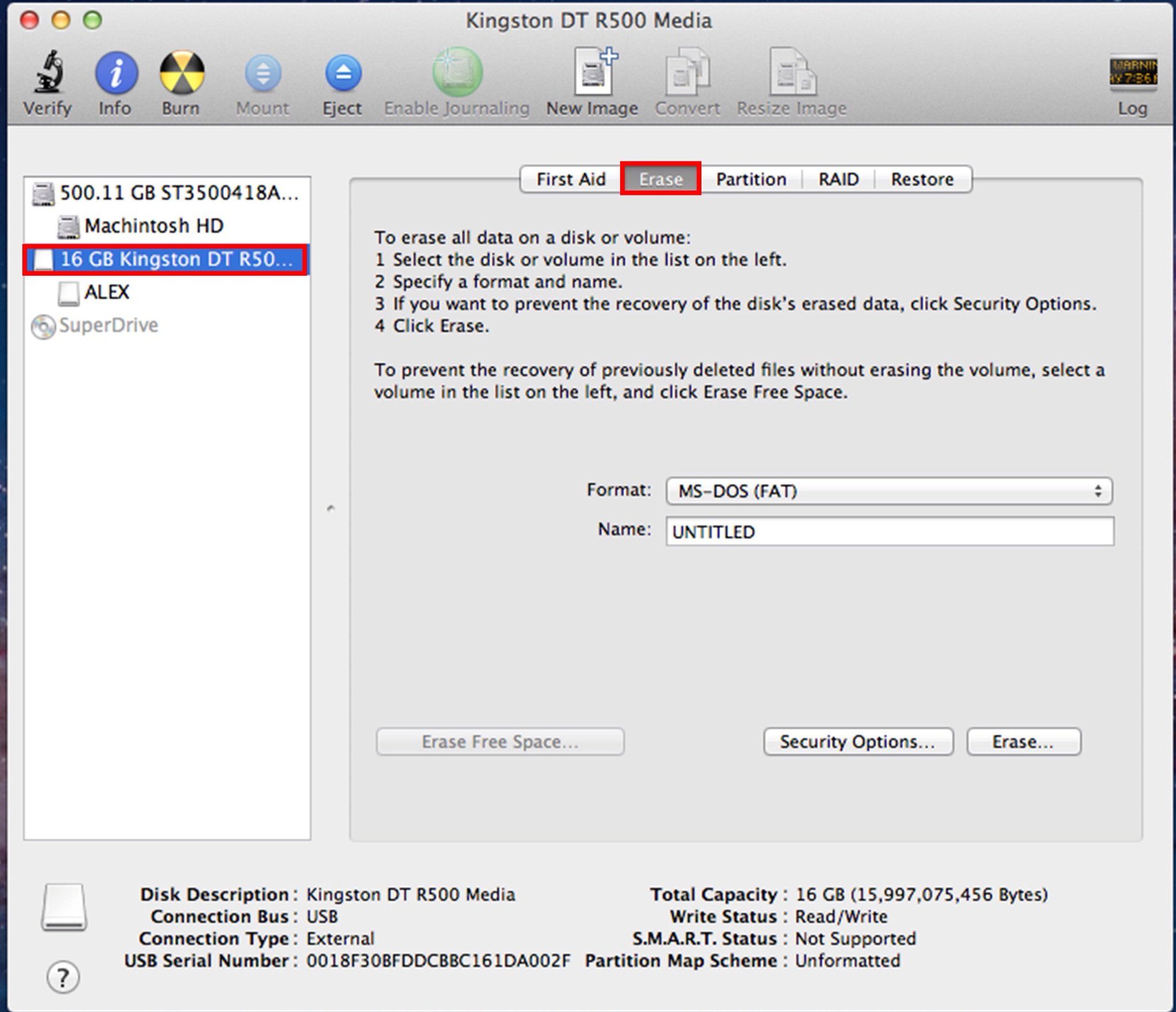Switch to the RAID tab
1176x1012 pixels.
click(838, 179)
